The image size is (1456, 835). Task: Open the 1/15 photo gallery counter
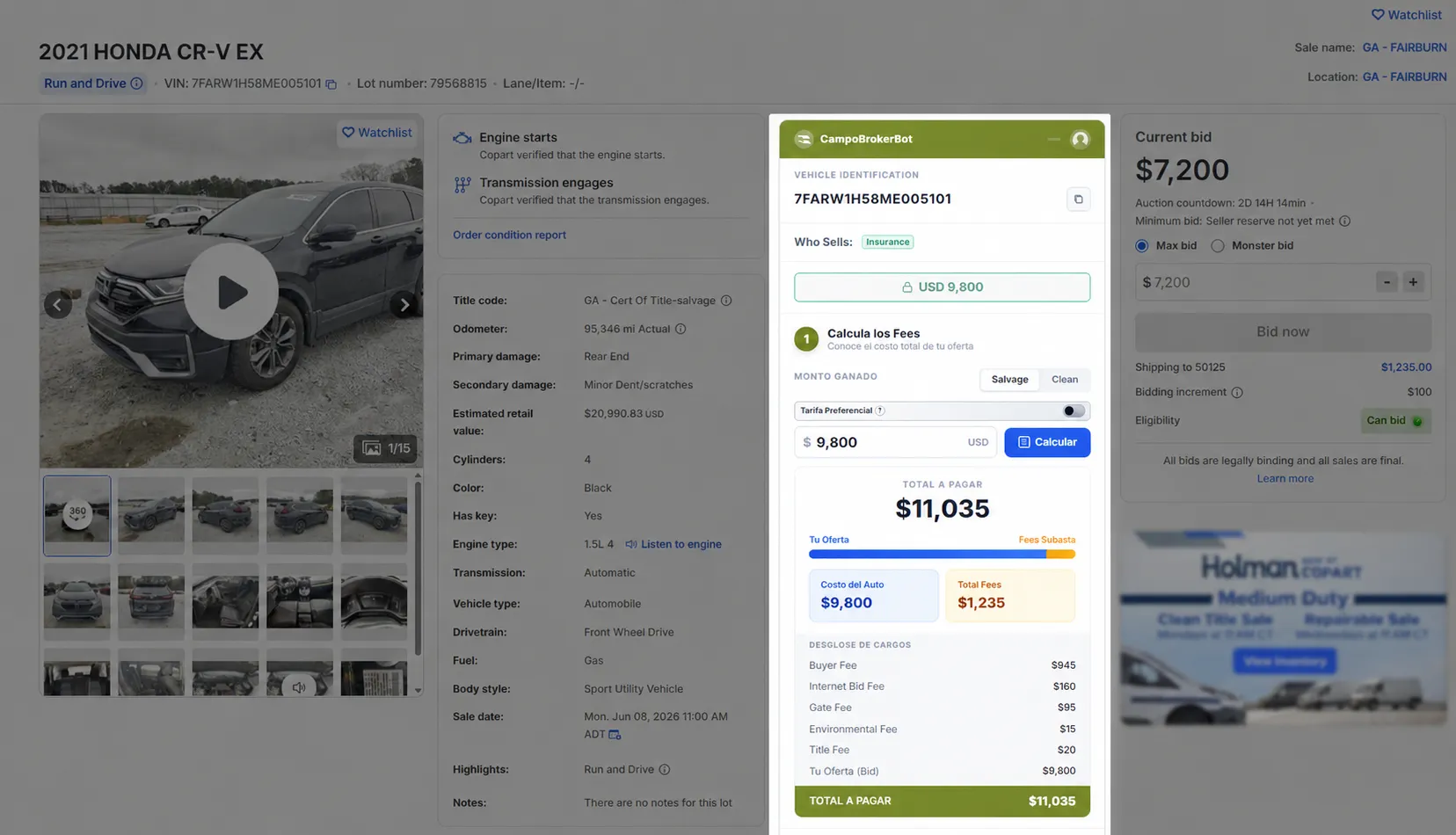pos(385,448)
